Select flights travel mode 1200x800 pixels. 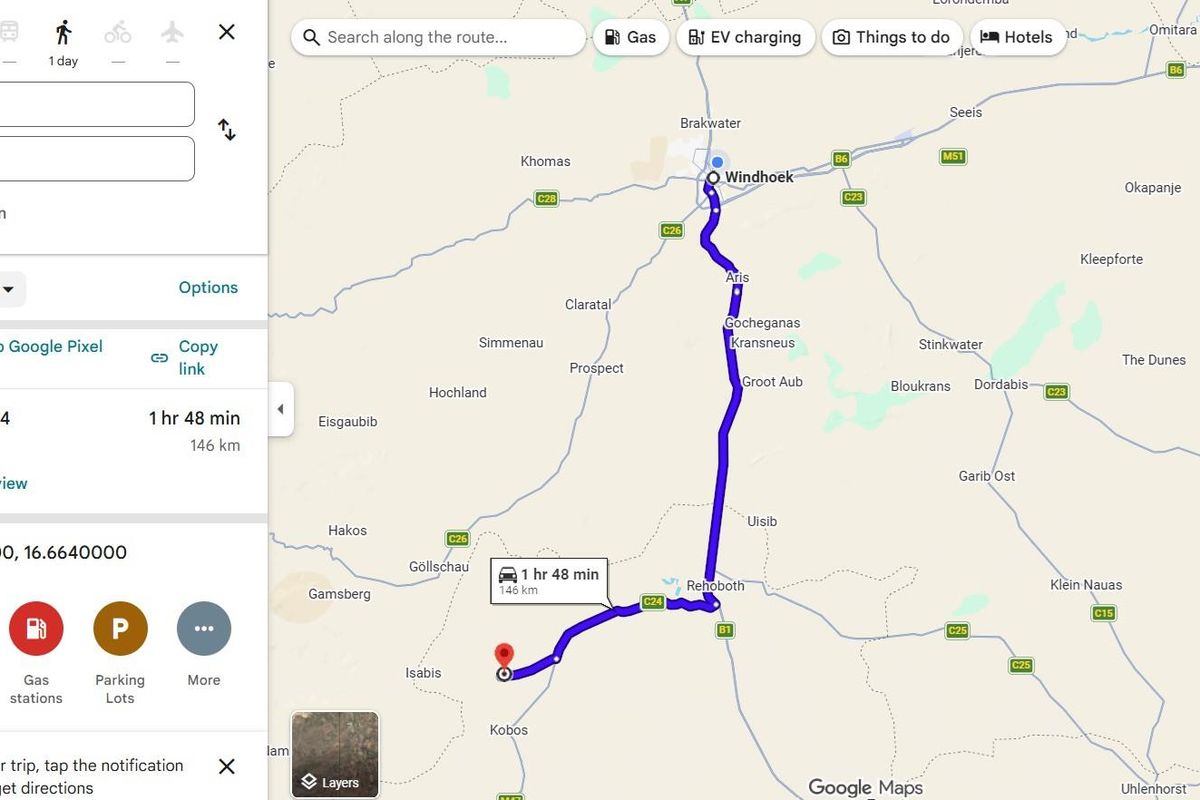[173, 33]
